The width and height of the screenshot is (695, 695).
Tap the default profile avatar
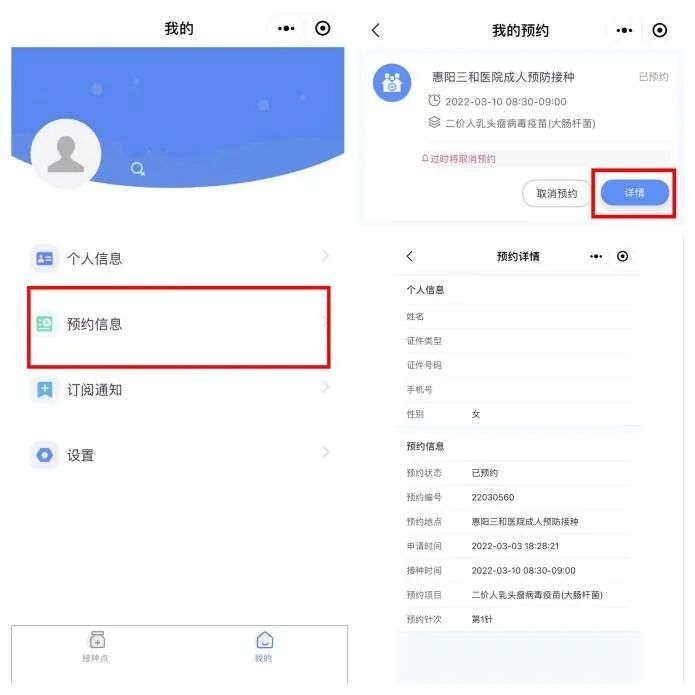pyautogui.click(x=66, y=154)
